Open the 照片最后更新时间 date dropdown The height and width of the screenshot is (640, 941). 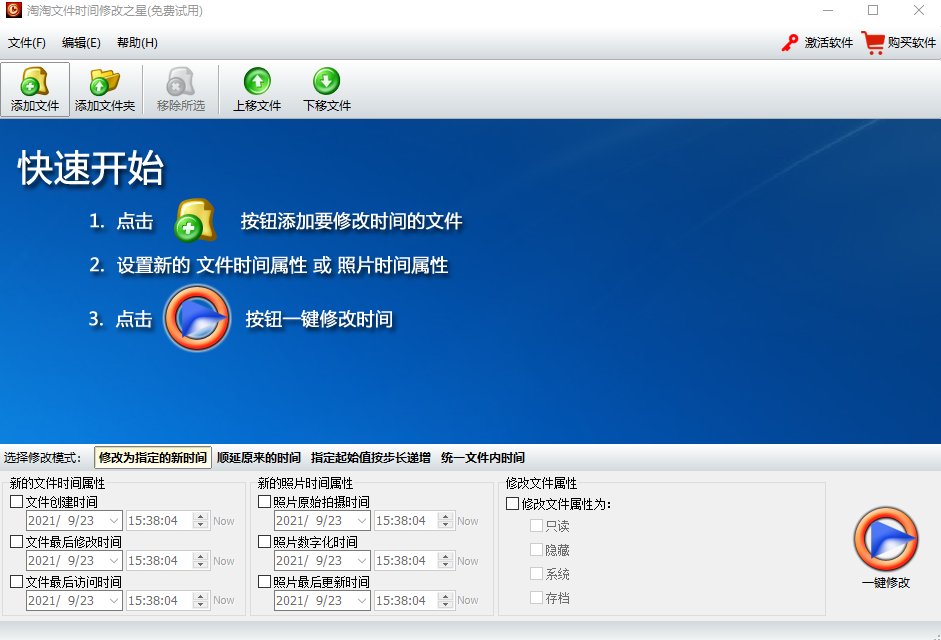pyautogui.click(x=363, y=600)
